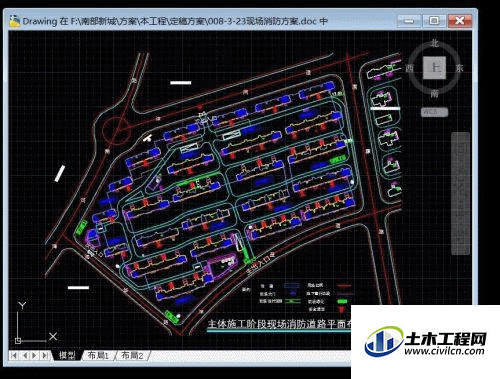Viewport: 500px width, 379px height.
Task: Switch to the 布局2 tab
Action: pyautogui.click(x=132, y=355)
